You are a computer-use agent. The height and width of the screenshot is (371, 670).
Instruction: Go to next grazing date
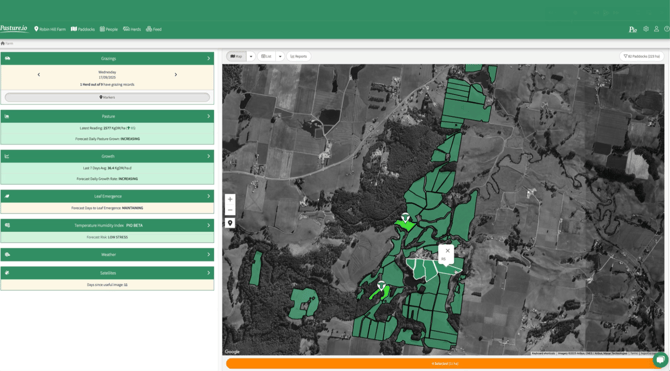pos(176,74)
